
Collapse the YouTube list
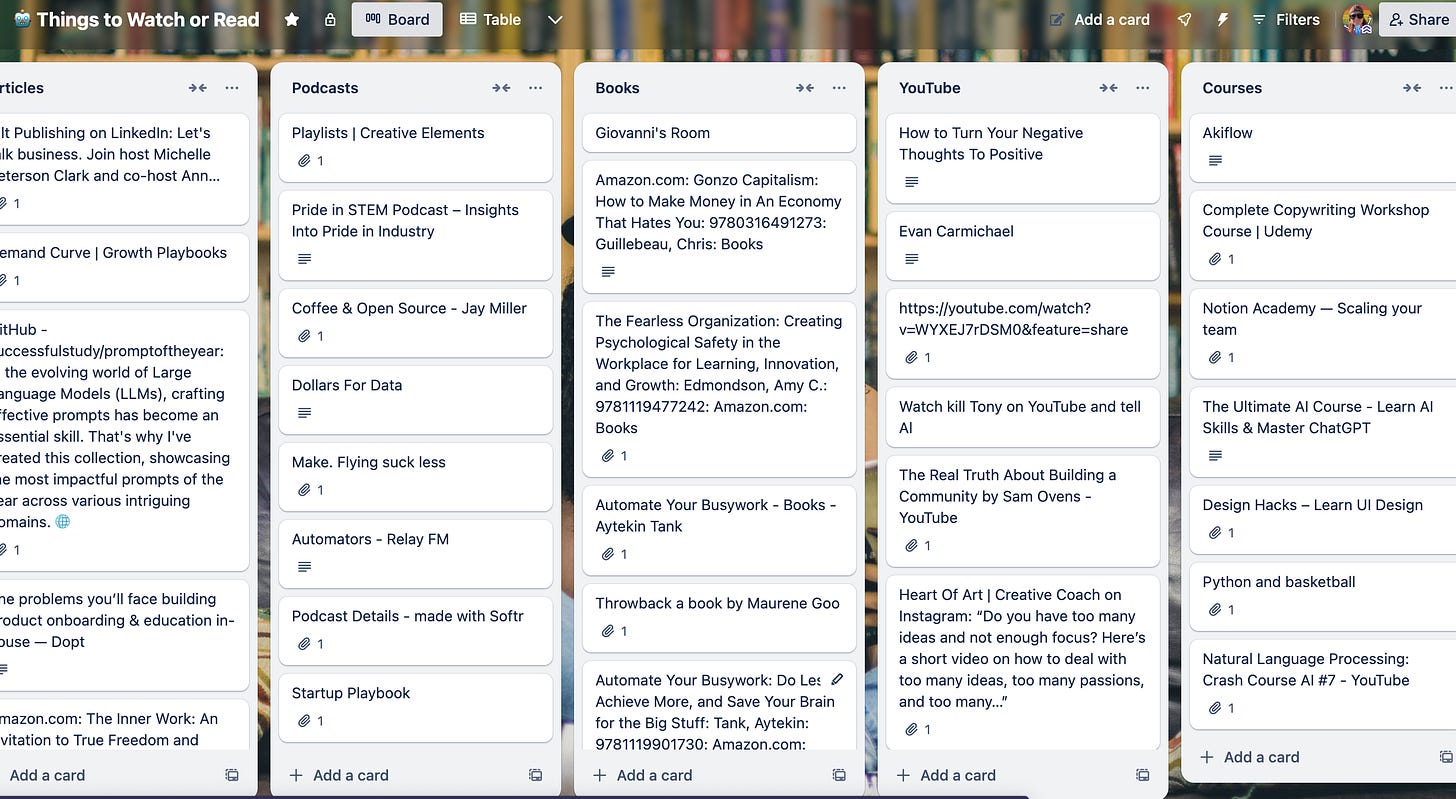click(1109, 88)
